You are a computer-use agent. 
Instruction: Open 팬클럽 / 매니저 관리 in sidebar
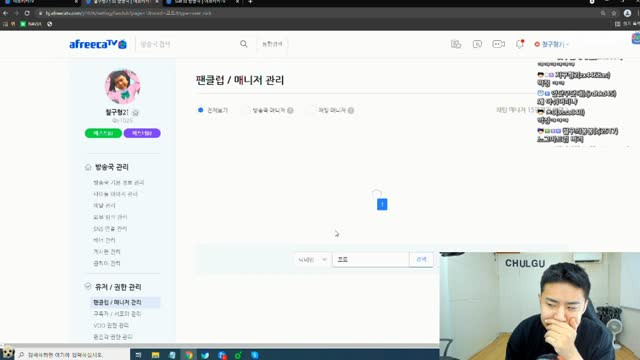(117, 302)
